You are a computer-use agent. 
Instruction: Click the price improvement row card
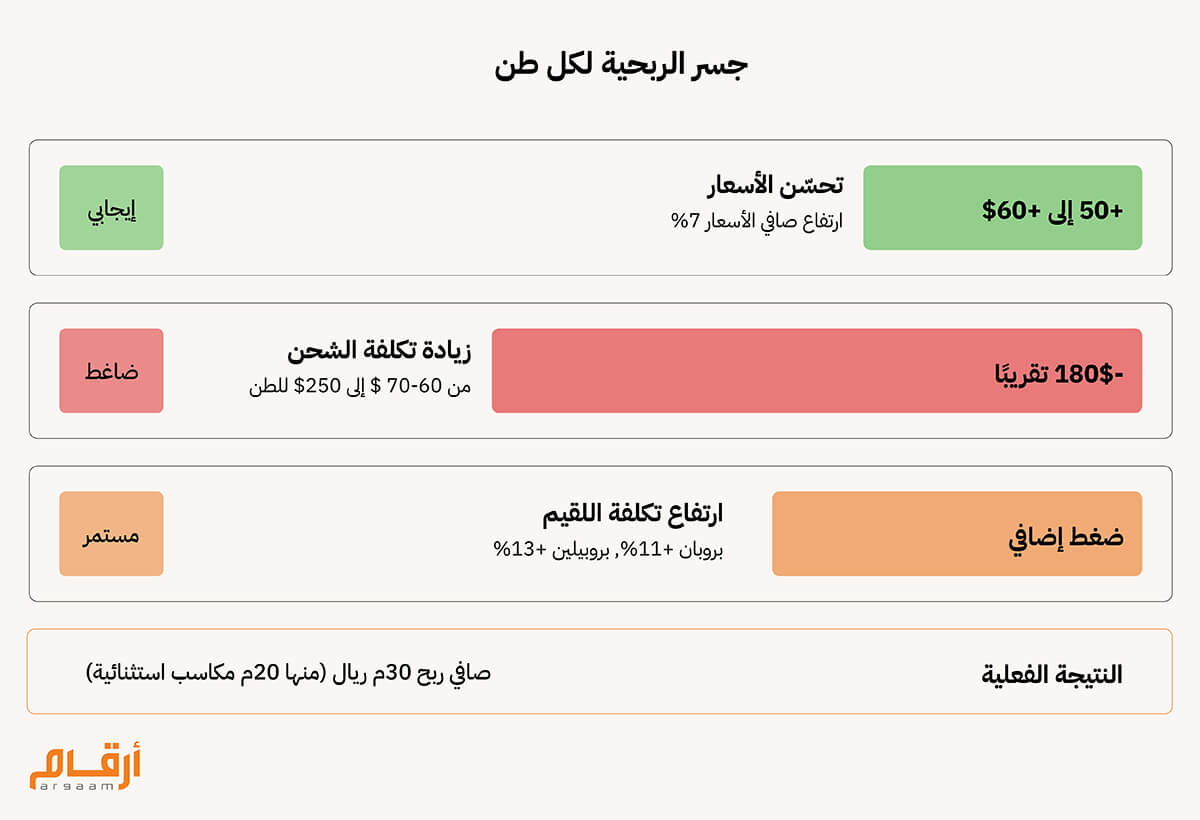600,208
